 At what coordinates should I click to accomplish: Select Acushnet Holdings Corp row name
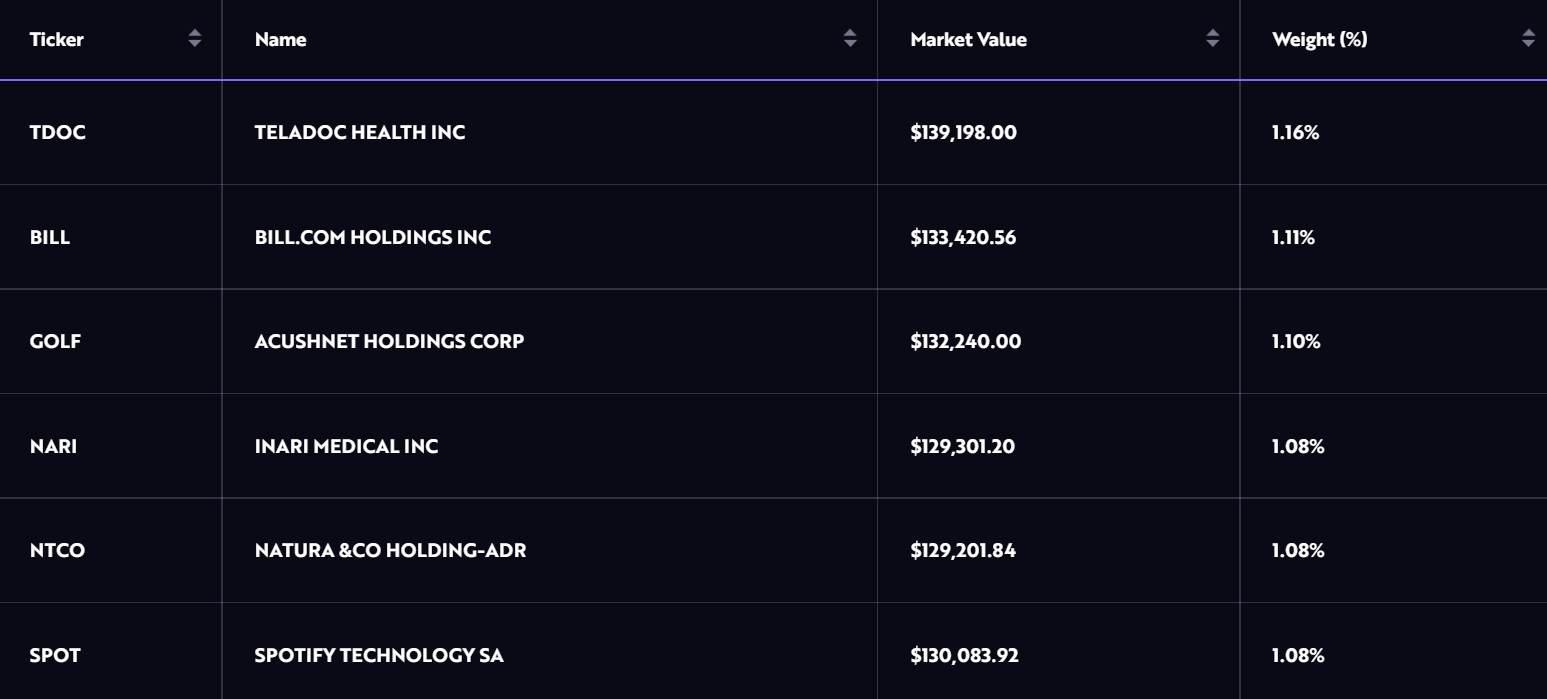click(x=389, y=342)
